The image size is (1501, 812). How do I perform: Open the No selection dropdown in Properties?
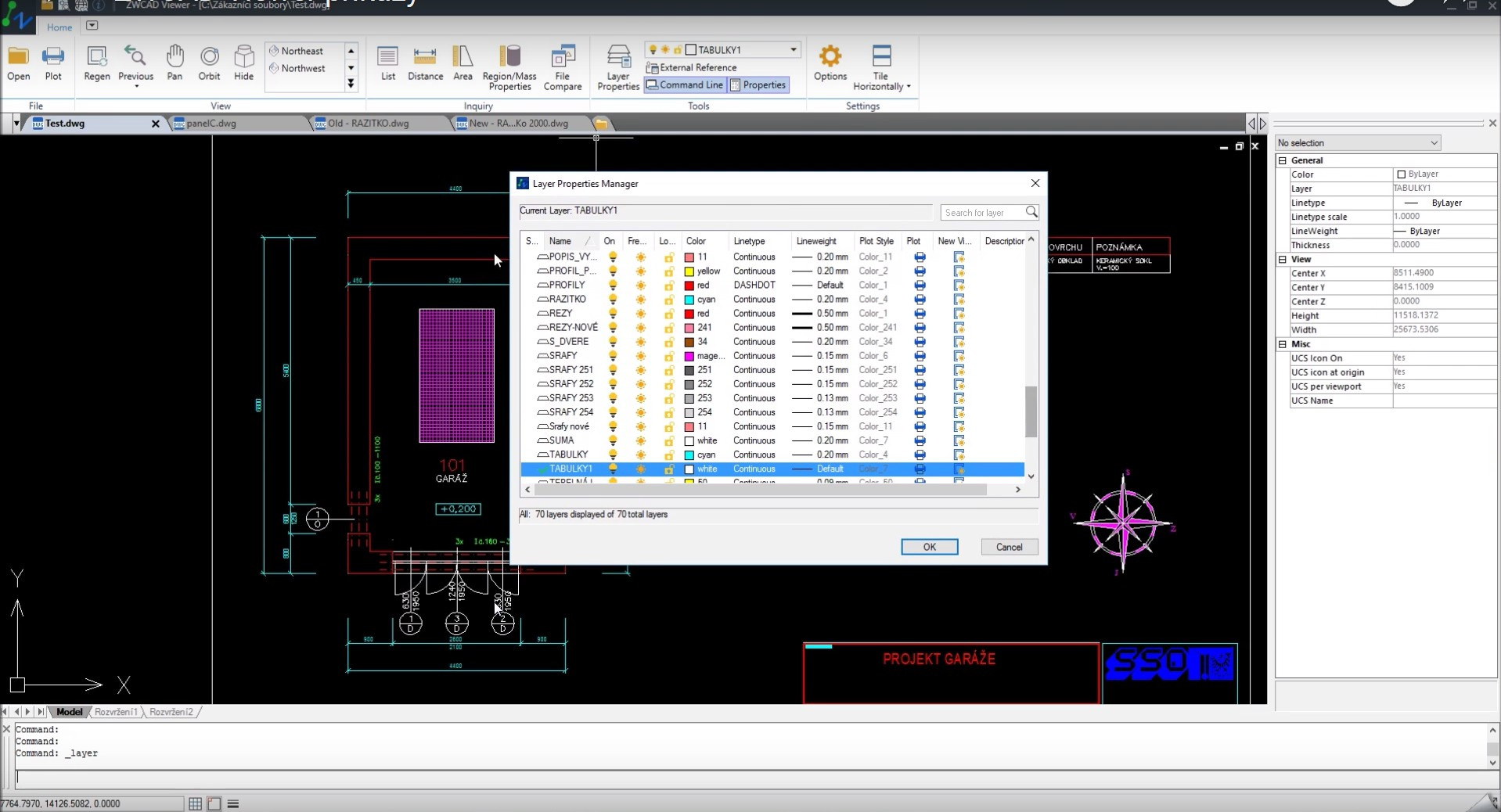(x=1357, y=143)
